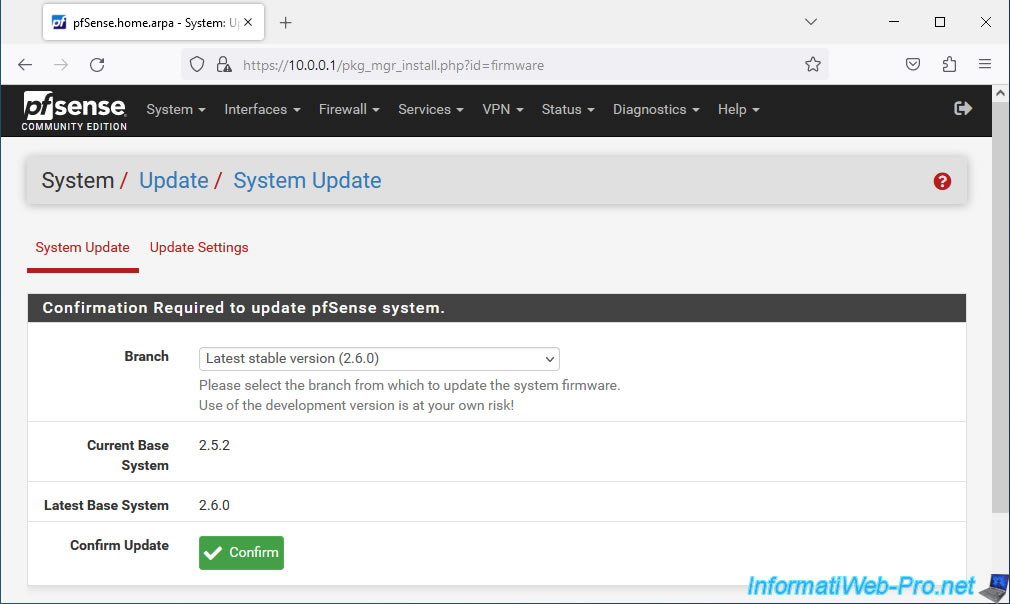Switch to the Update Settings tab

[x=198, y=248]
